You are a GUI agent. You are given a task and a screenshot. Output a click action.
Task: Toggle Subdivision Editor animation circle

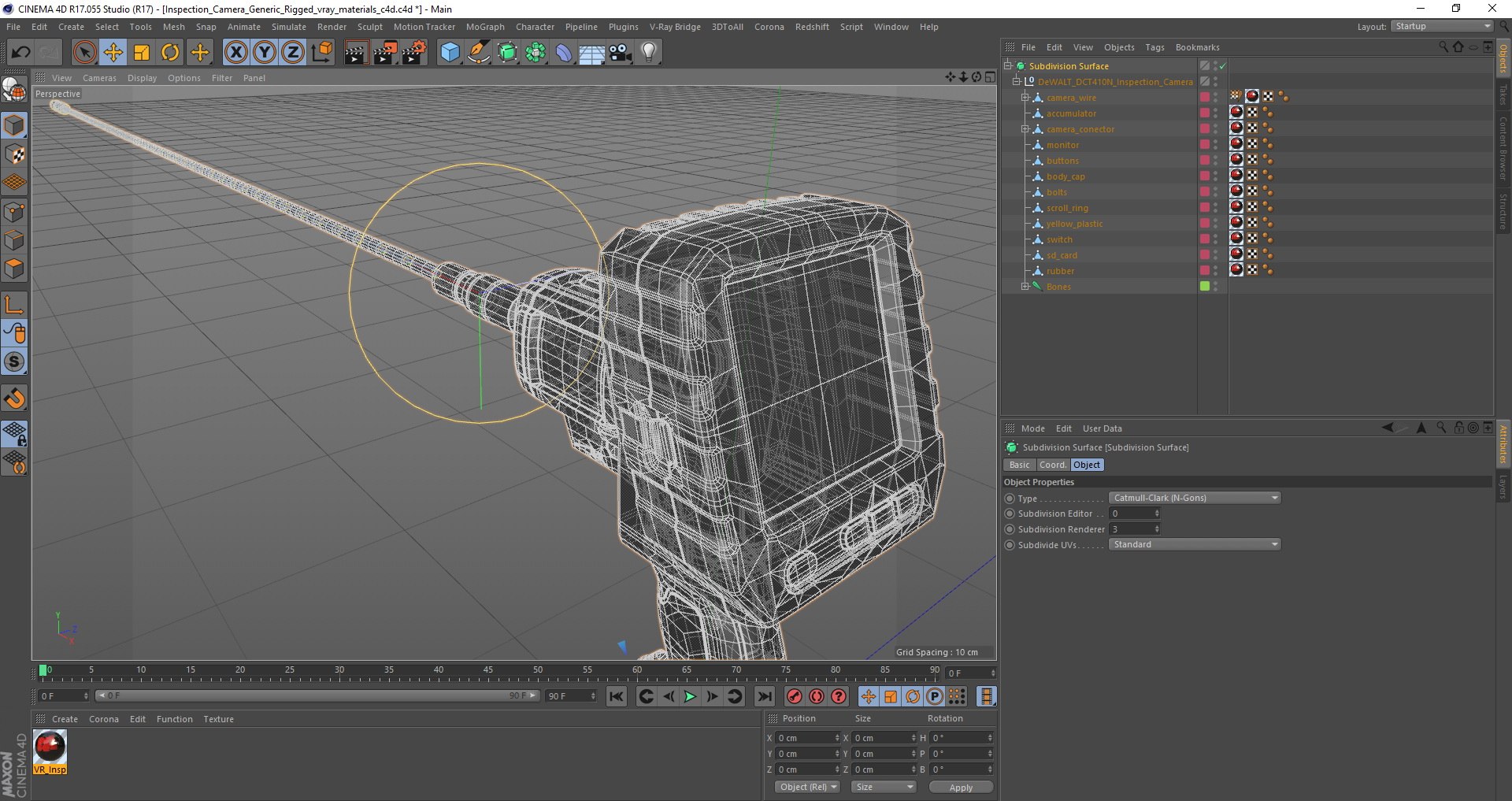(x=1010, y=514)
